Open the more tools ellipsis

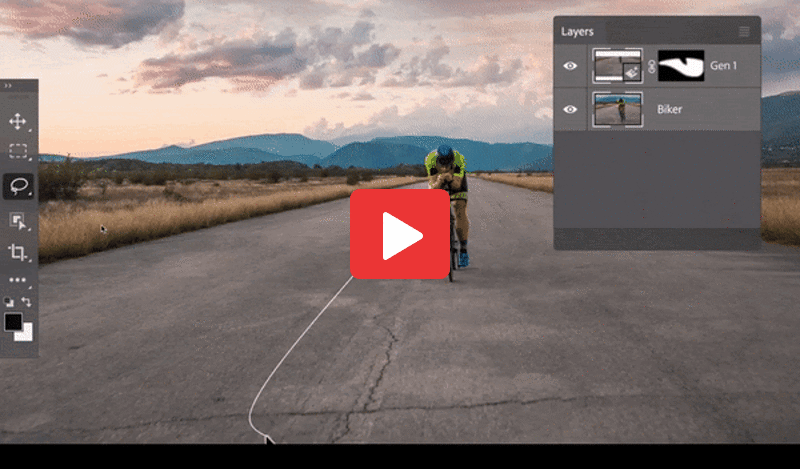pos(17,280)
